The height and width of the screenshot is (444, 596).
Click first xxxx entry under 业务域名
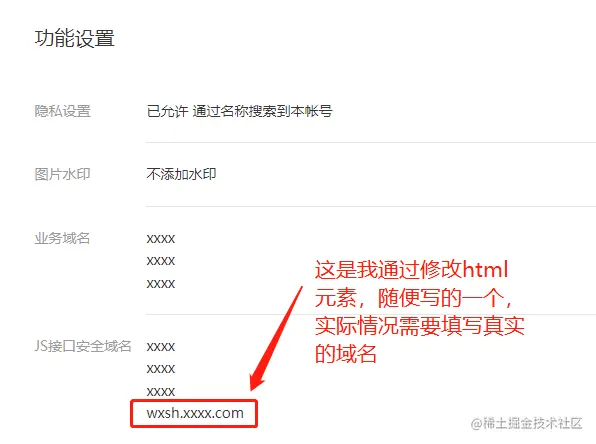pyautogui.click(x=161, y=239)
